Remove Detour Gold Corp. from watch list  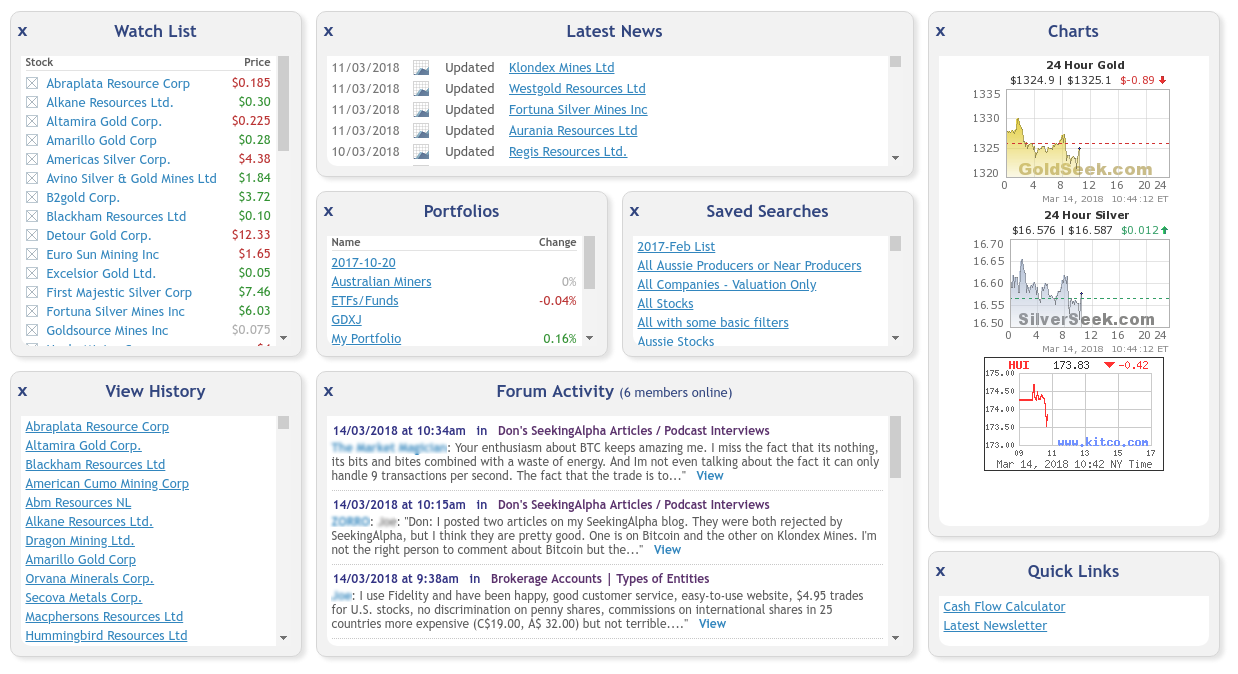tap(32, 236)
